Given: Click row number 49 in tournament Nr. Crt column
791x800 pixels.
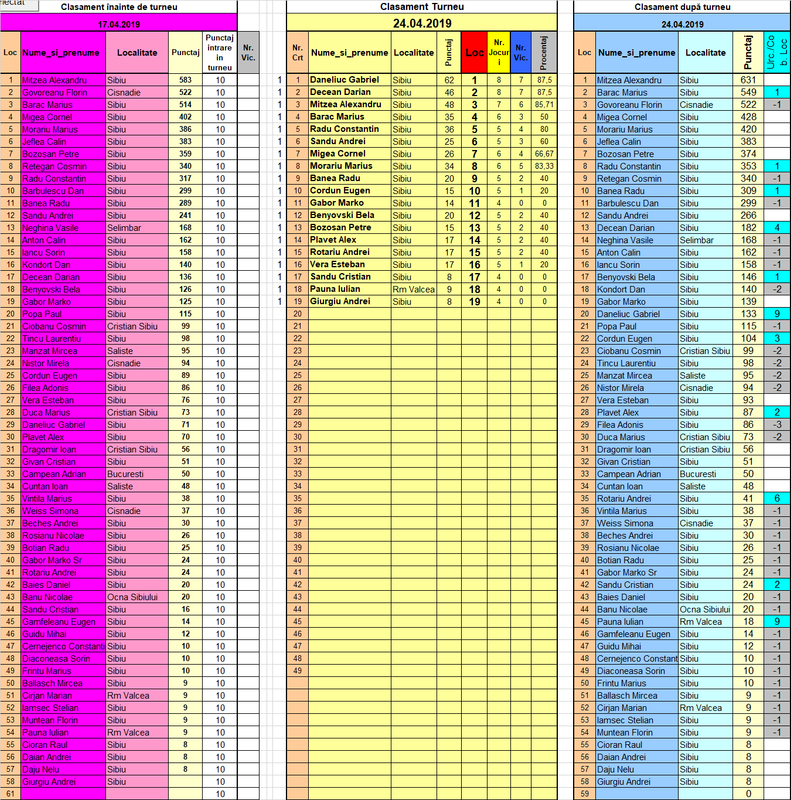Looking at the screenshot, I should click(x=298, y=671).
